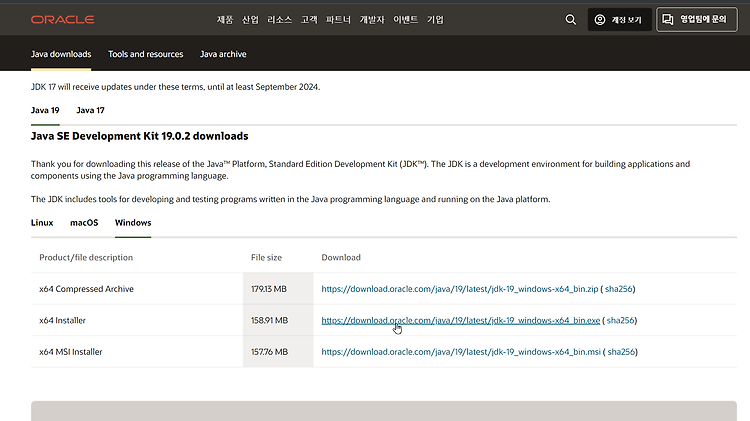The width and height of the screenshot is (750, 421).
Task: Click the JDK 17 updates notice text
Action: click(x=176, y=87)
